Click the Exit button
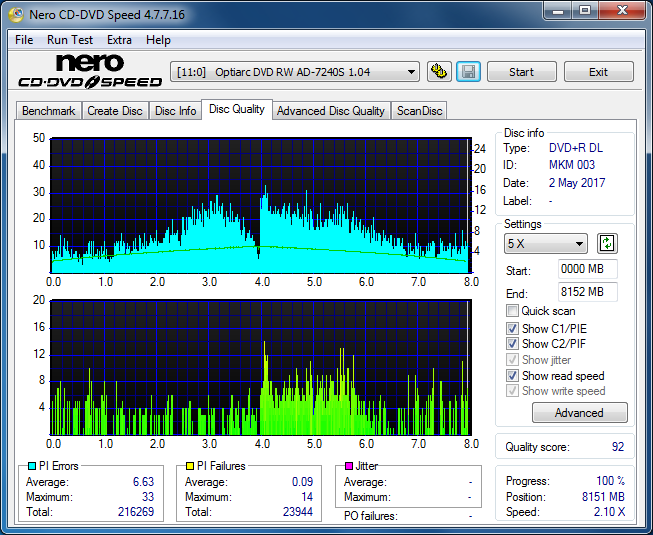This screenshot has width=653, height=535. [x=598, y=72]
